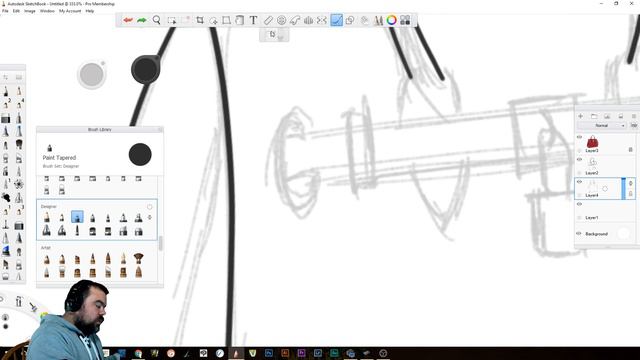Close the Brush Library panel

point(160,129)
